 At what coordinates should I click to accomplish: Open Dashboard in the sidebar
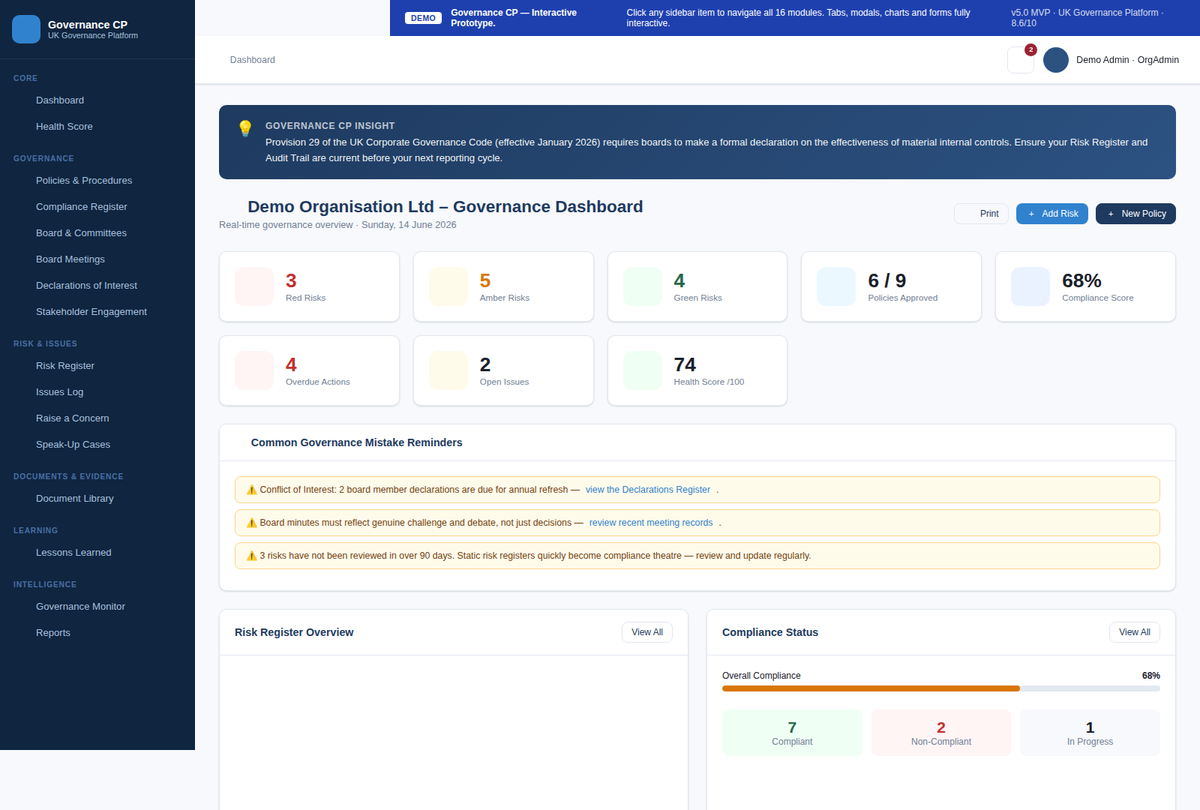97,100
